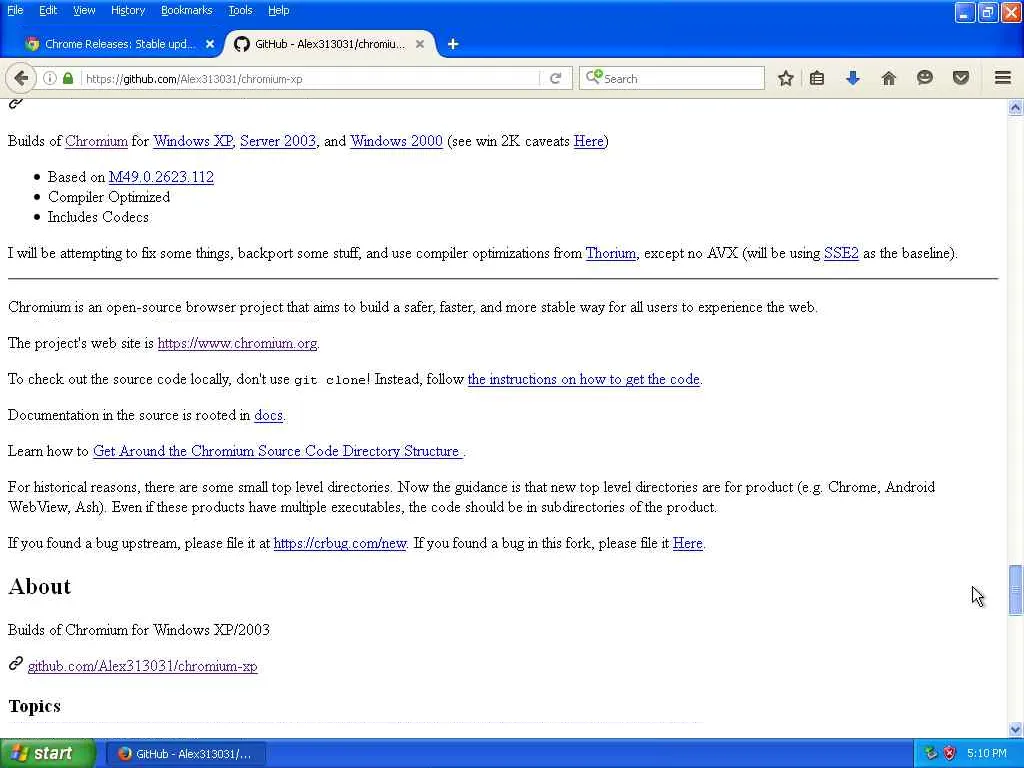Close the GitHub chromium-xp tab

(x=420, y=44)
